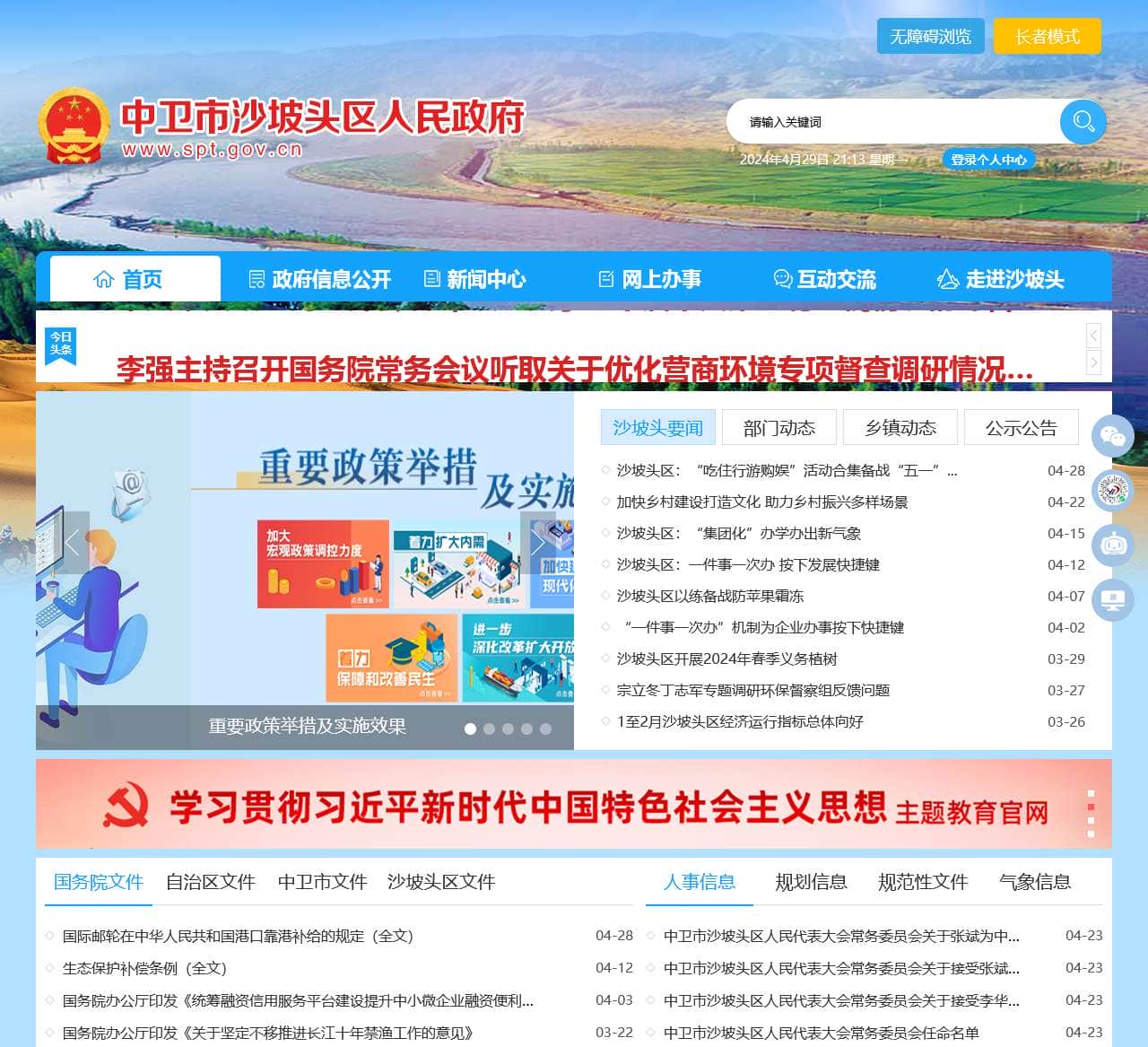Click the 网上办事 form icon

point(606,278)
